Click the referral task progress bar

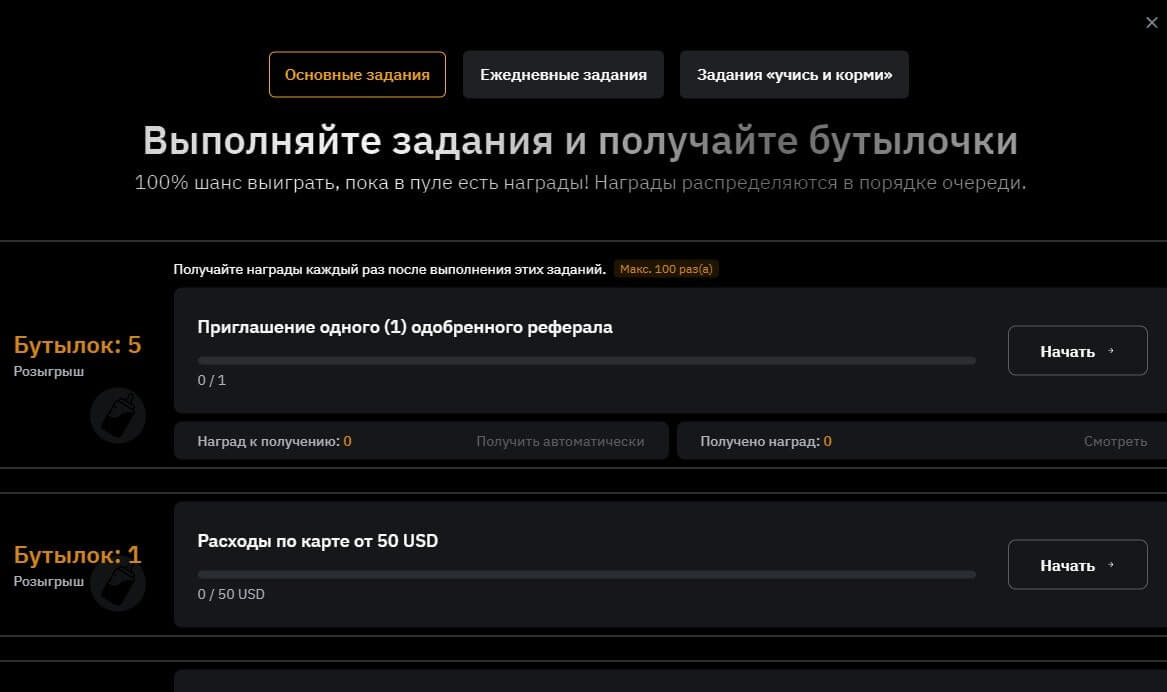[586, 360]
